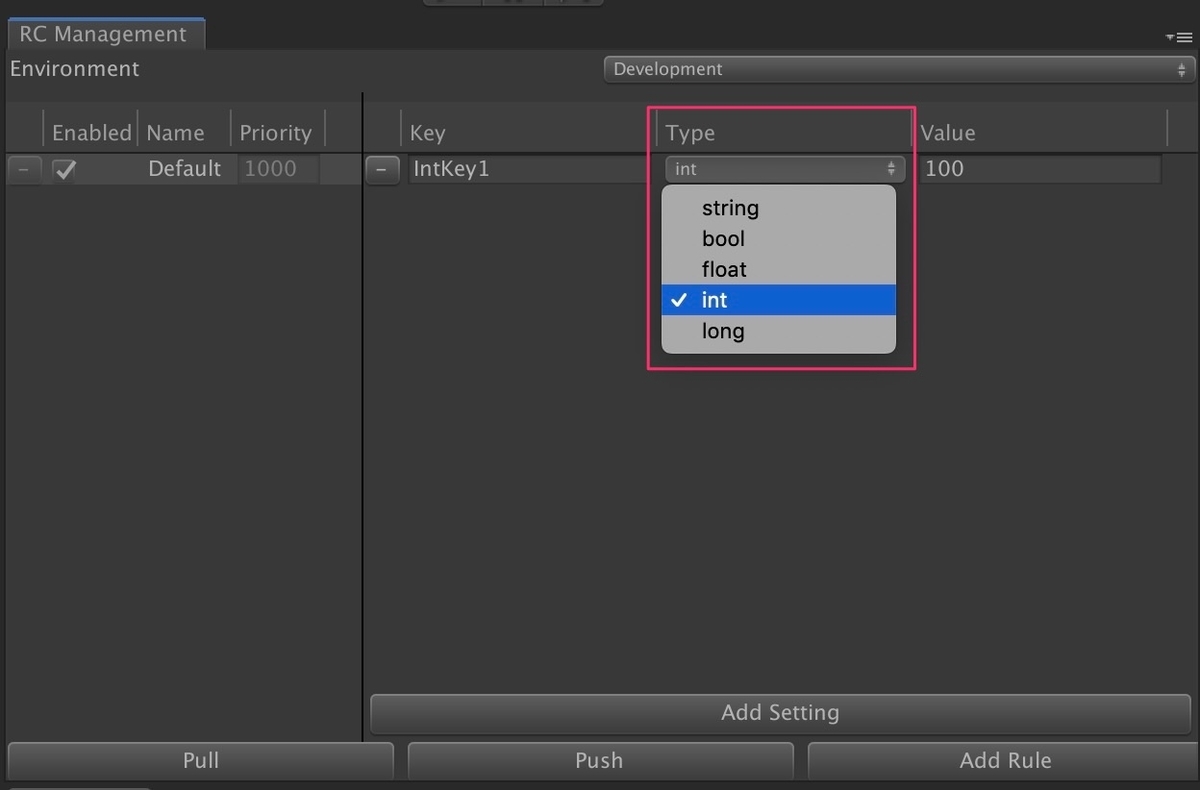Open the RC Management panel options menu icon

(1178, 37)
